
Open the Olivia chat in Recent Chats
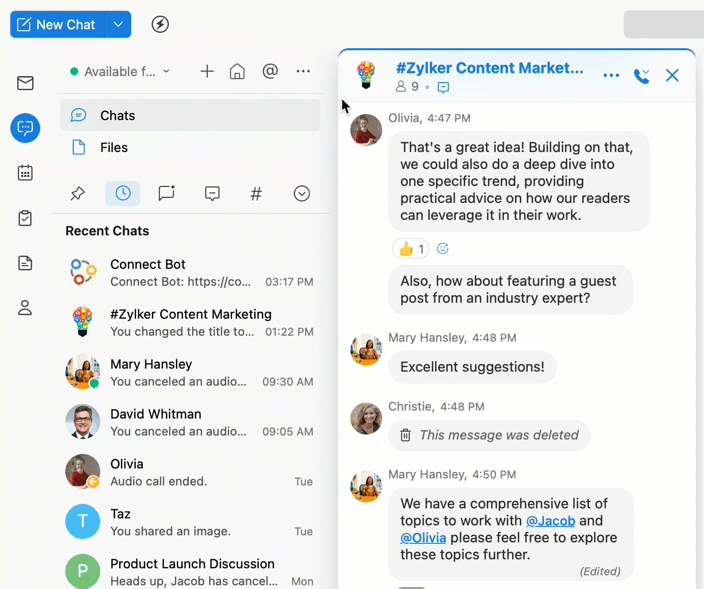click(190, 472)
